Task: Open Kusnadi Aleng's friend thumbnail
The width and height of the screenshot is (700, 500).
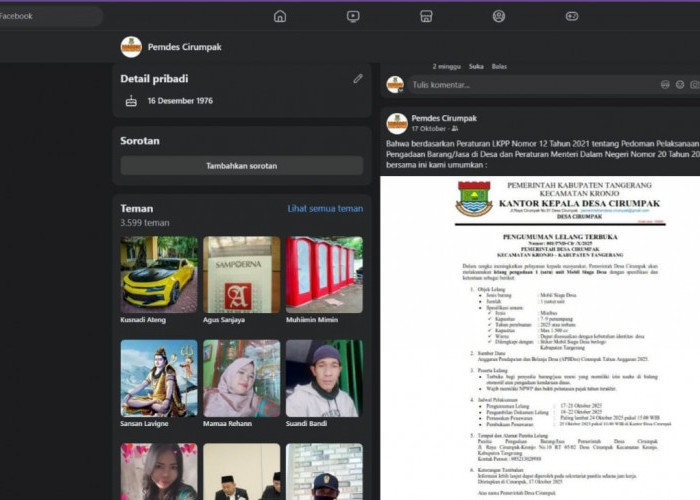Action: click(159, 275)
